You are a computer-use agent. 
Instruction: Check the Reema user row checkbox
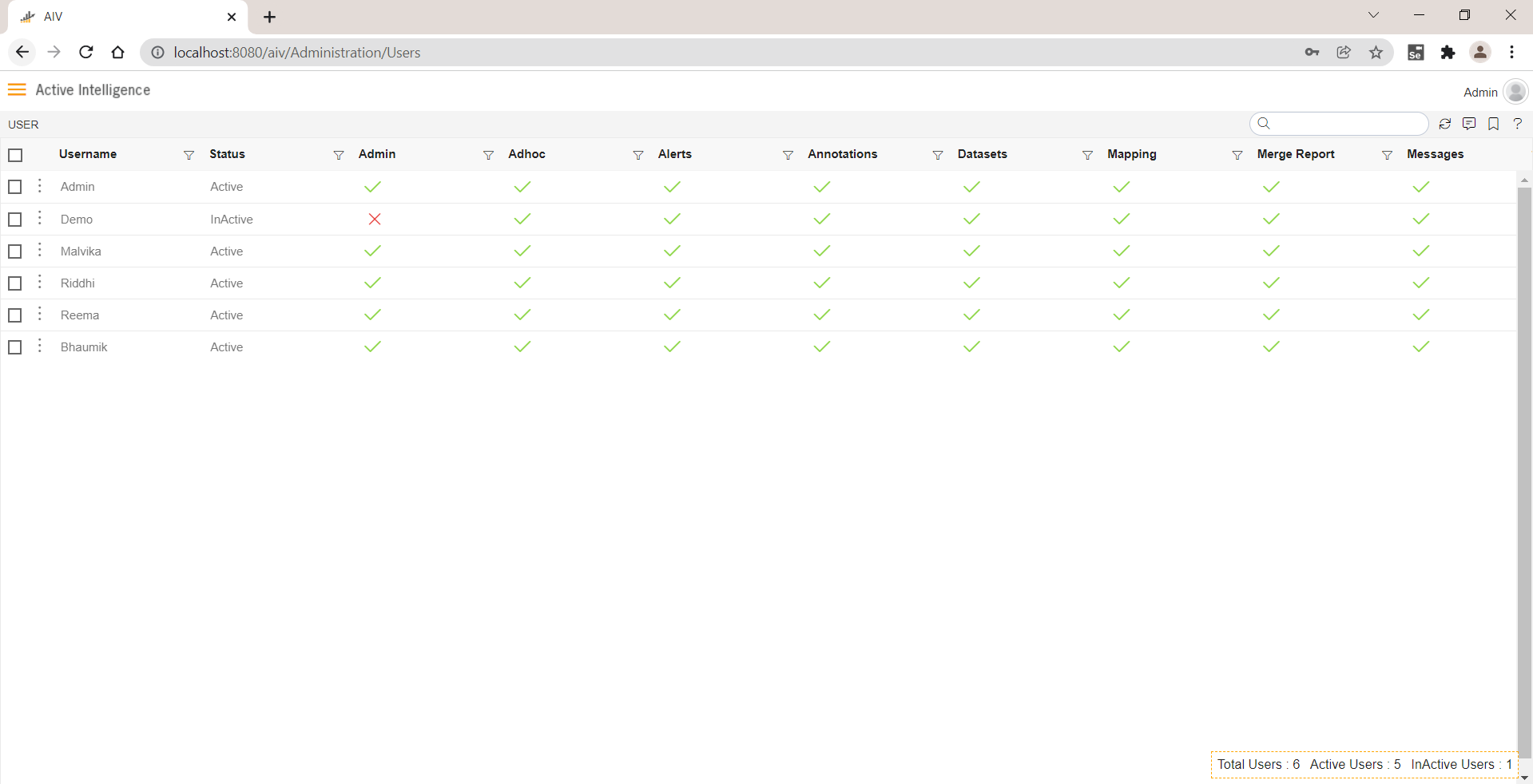coord(15,315)
